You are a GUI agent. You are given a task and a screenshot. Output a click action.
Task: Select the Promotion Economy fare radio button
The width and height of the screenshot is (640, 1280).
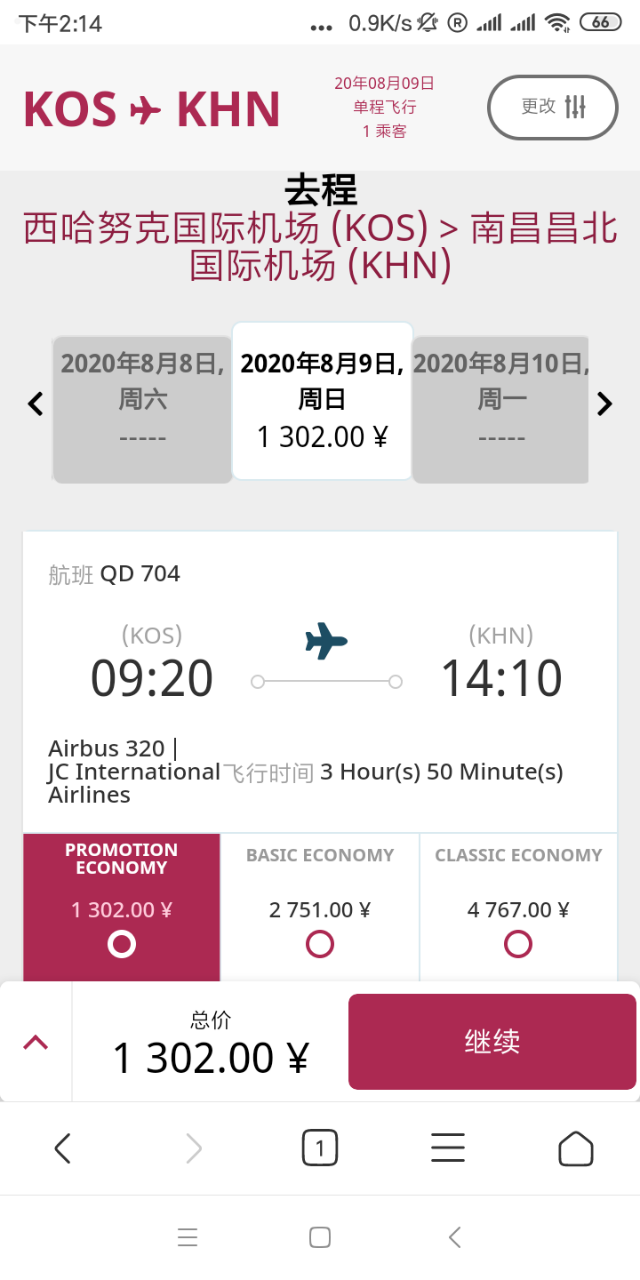tap(121, 943)
